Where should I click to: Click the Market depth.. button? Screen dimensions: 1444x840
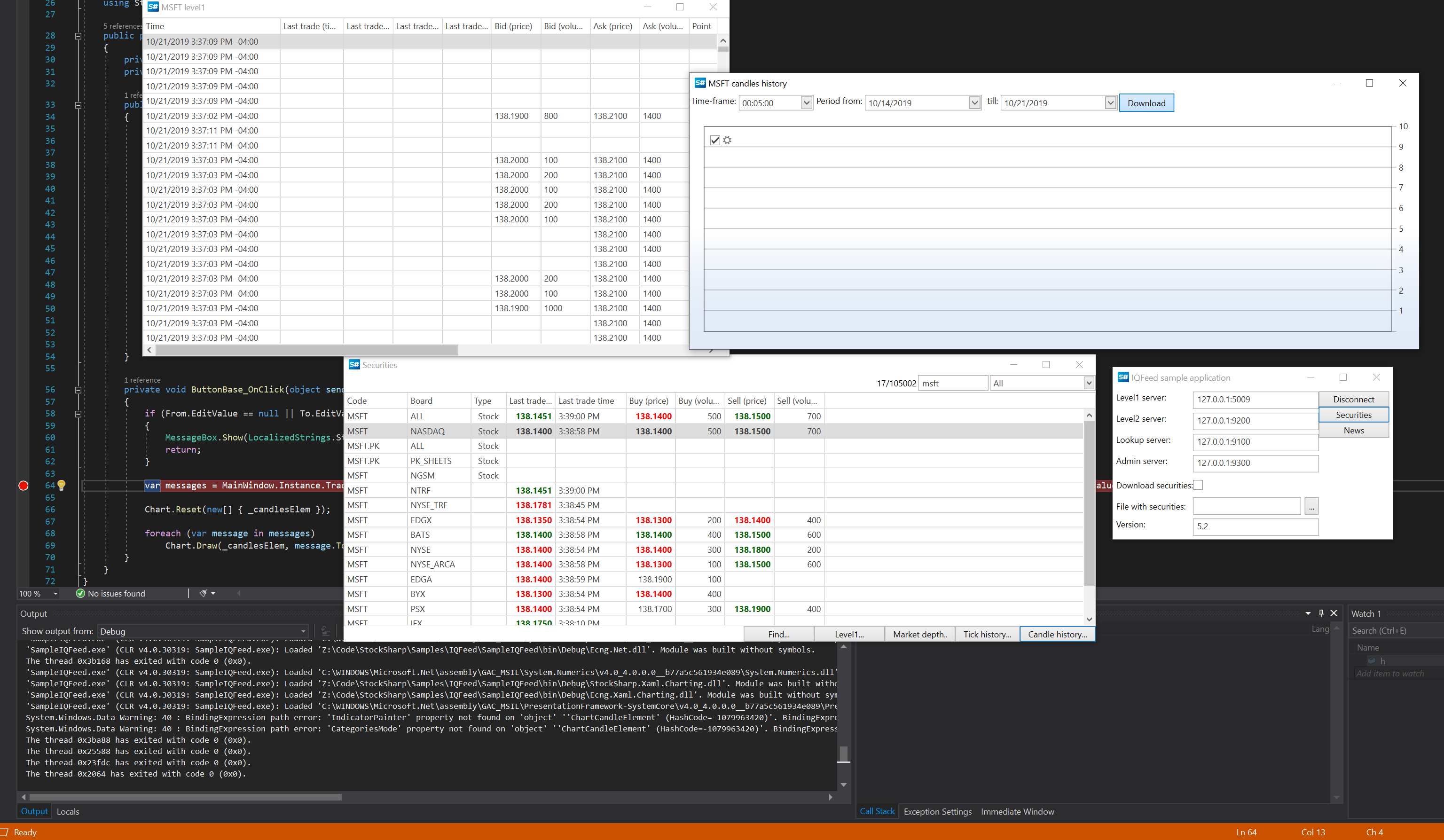[920, 634]
